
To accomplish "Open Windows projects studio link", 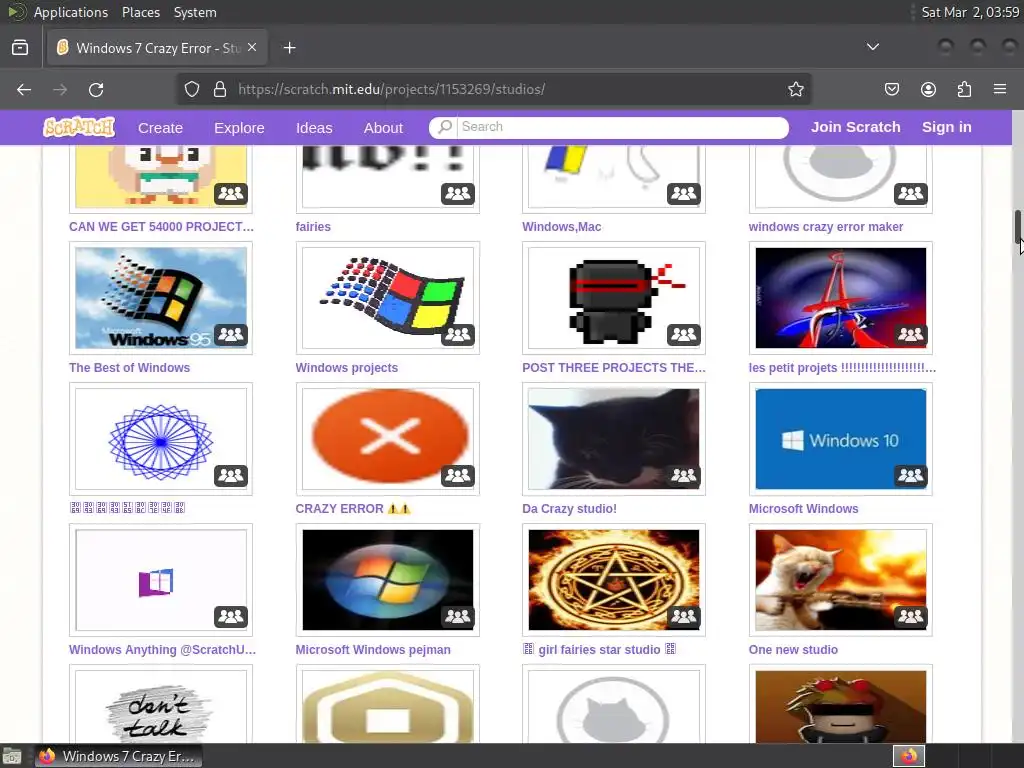I will 346,368.
